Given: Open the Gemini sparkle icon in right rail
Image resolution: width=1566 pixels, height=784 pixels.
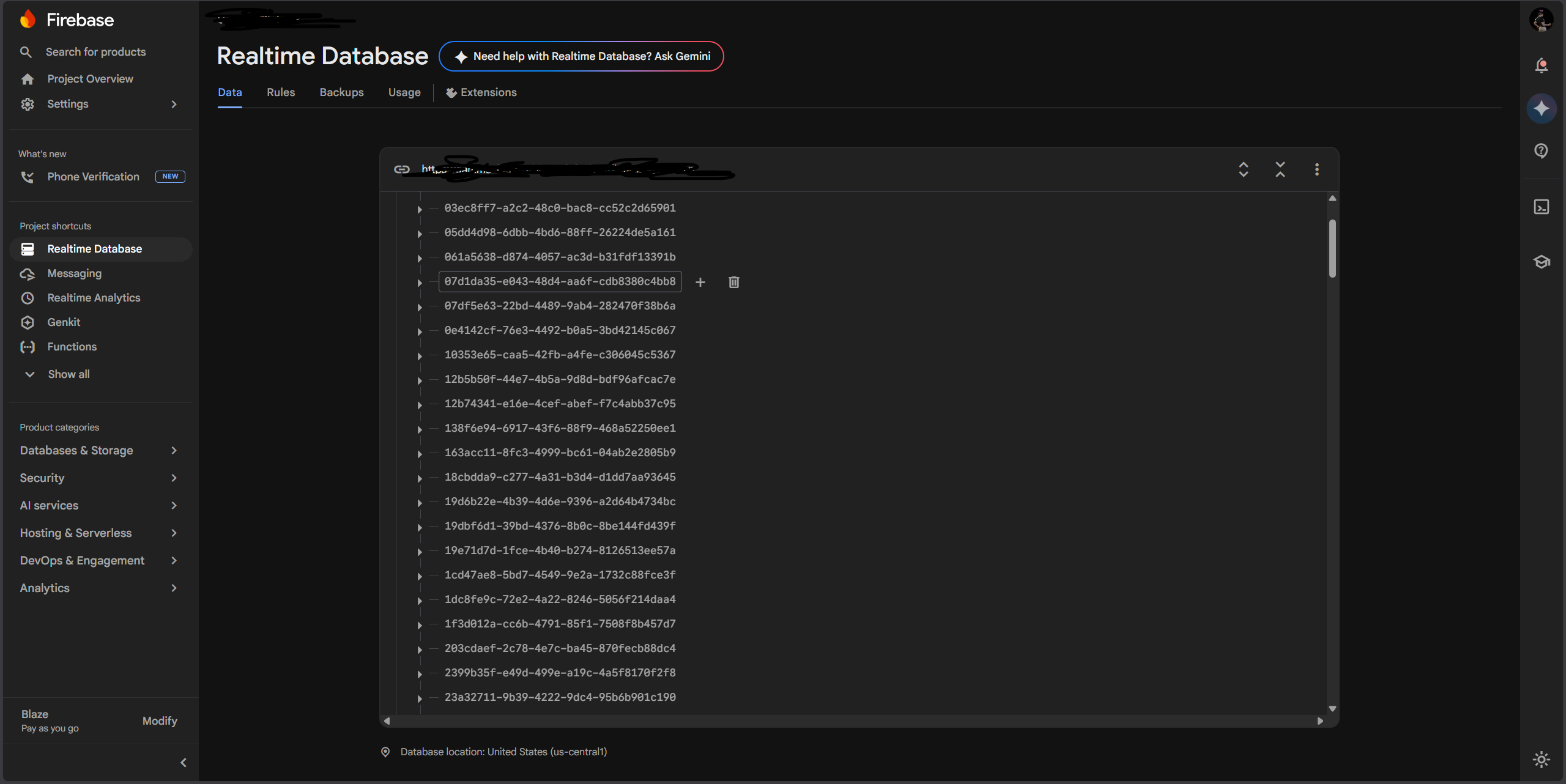Looking at the screenshot, I should pyautogui.click(x=1542, y=108).
